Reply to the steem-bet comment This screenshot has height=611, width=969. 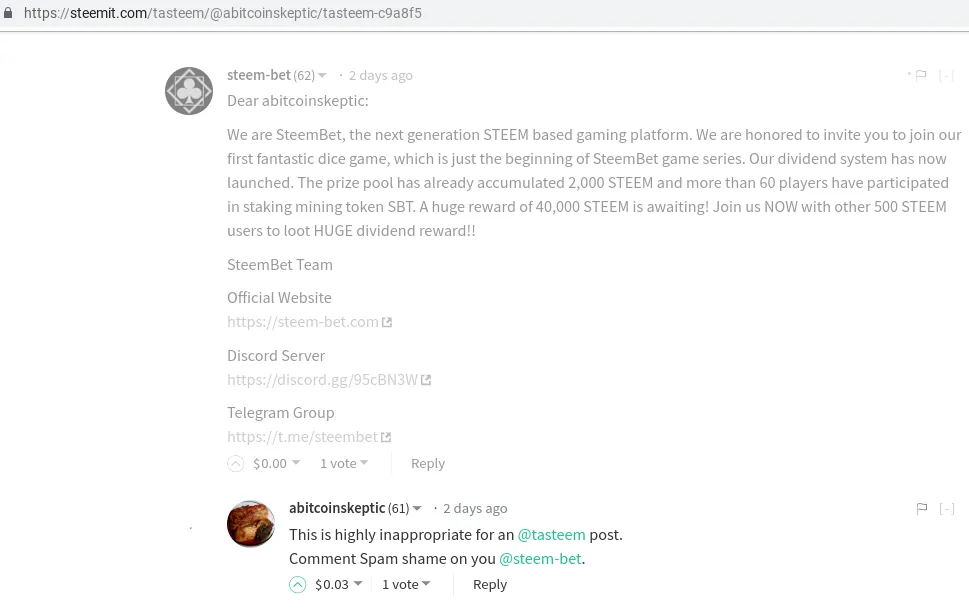click(x=428, y=464)
